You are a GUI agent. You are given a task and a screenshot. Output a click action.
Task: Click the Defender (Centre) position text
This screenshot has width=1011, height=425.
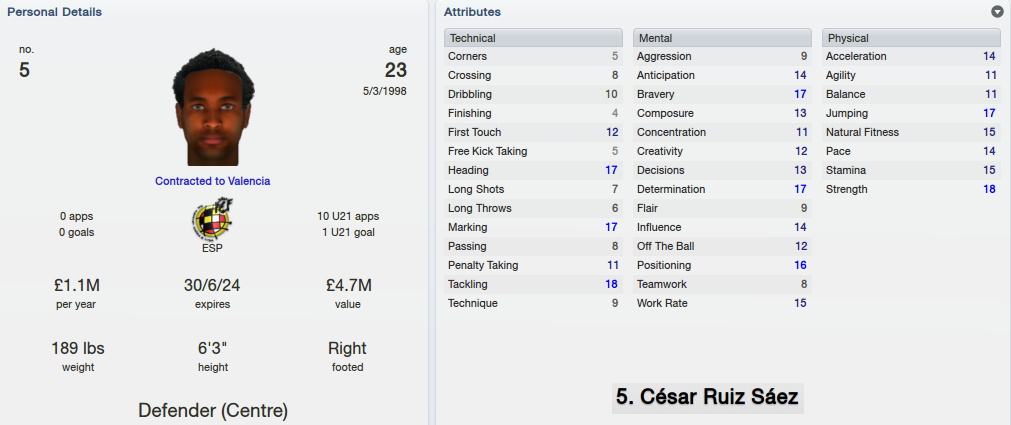coord(213,410)
